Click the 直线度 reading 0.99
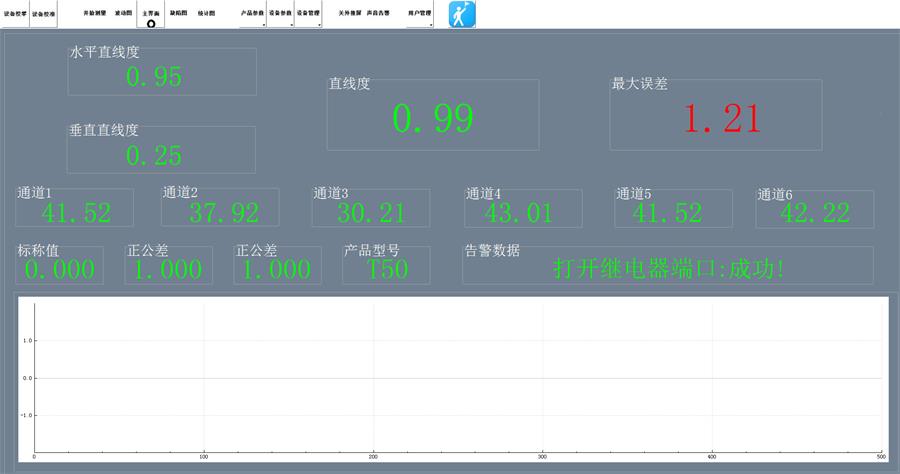 (x=432, y=119)
